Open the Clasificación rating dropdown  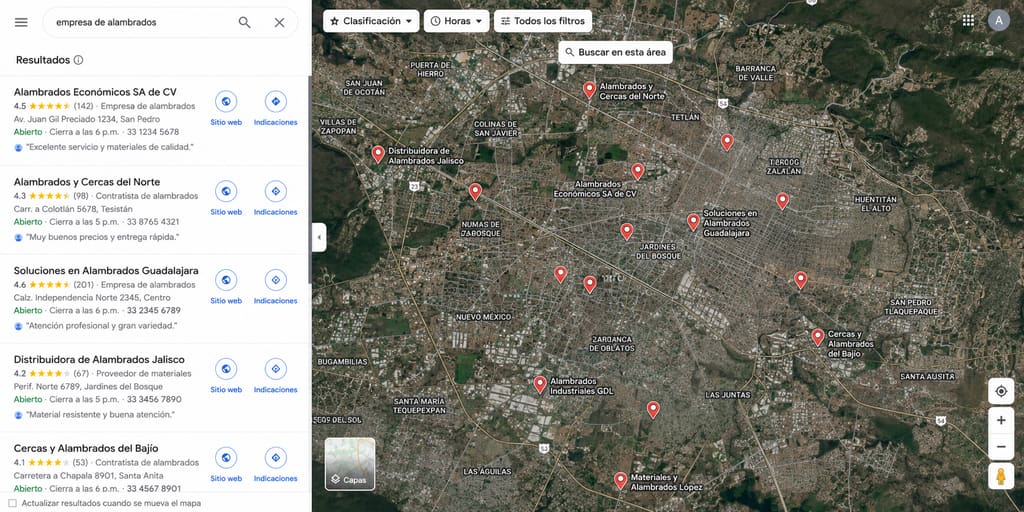point(371,21)
